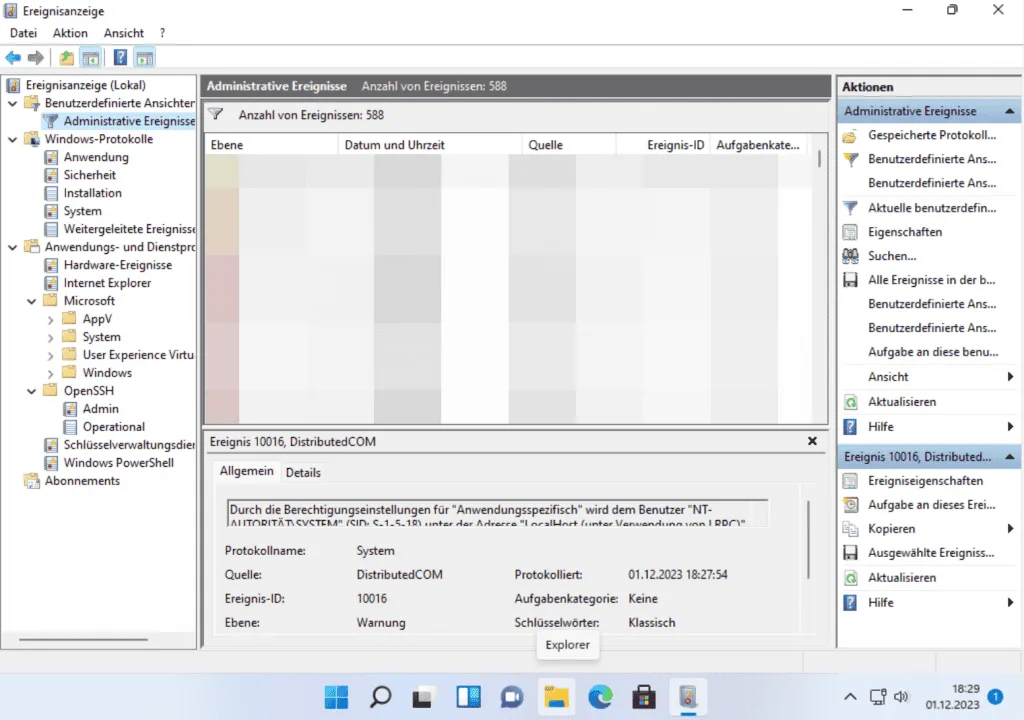Switch to the Details tab

coord(303,472)
